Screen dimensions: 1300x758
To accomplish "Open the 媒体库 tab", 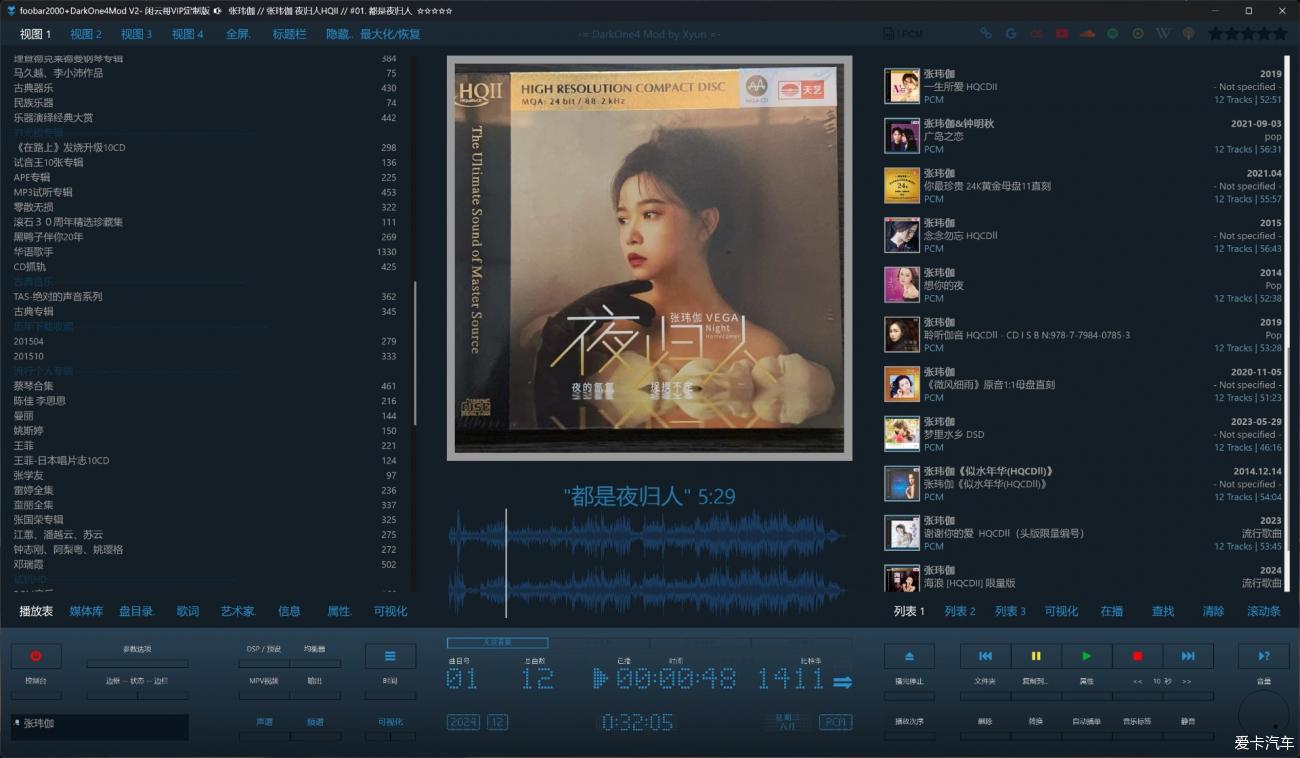I will click(x=86, y=611).
